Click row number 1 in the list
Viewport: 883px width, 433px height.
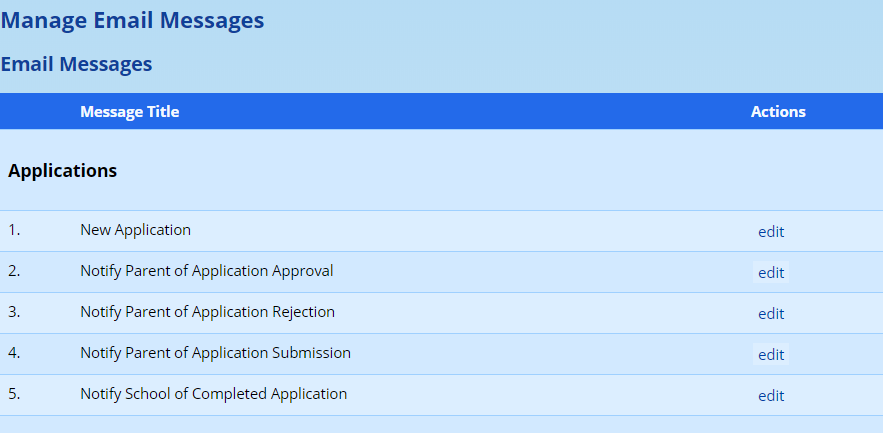14,230
